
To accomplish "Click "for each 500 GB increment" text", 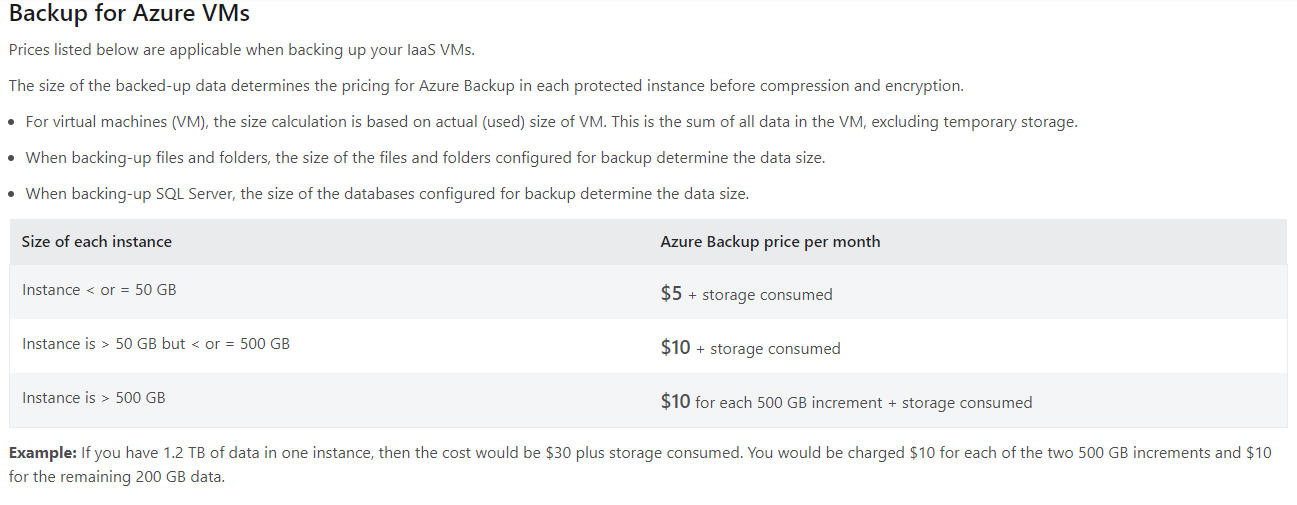I will [789, 403].
